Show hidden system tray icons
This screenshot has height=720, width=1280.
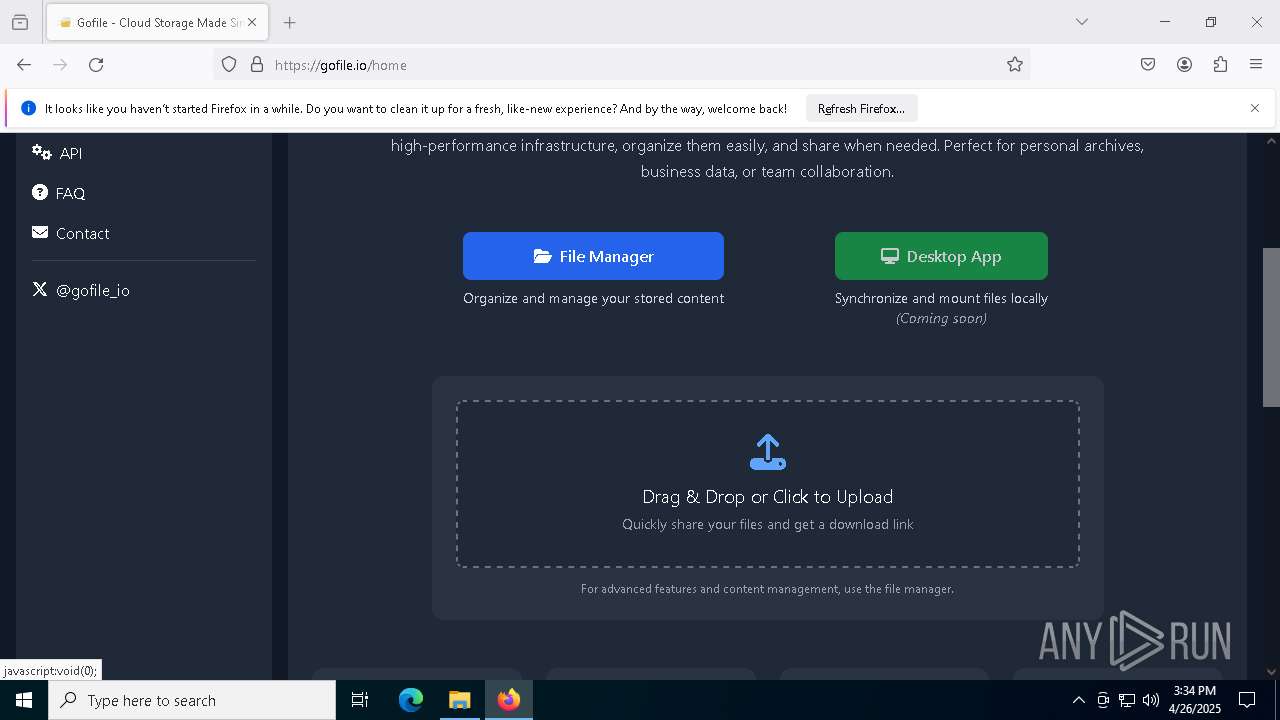click(x=1078, y=700)
